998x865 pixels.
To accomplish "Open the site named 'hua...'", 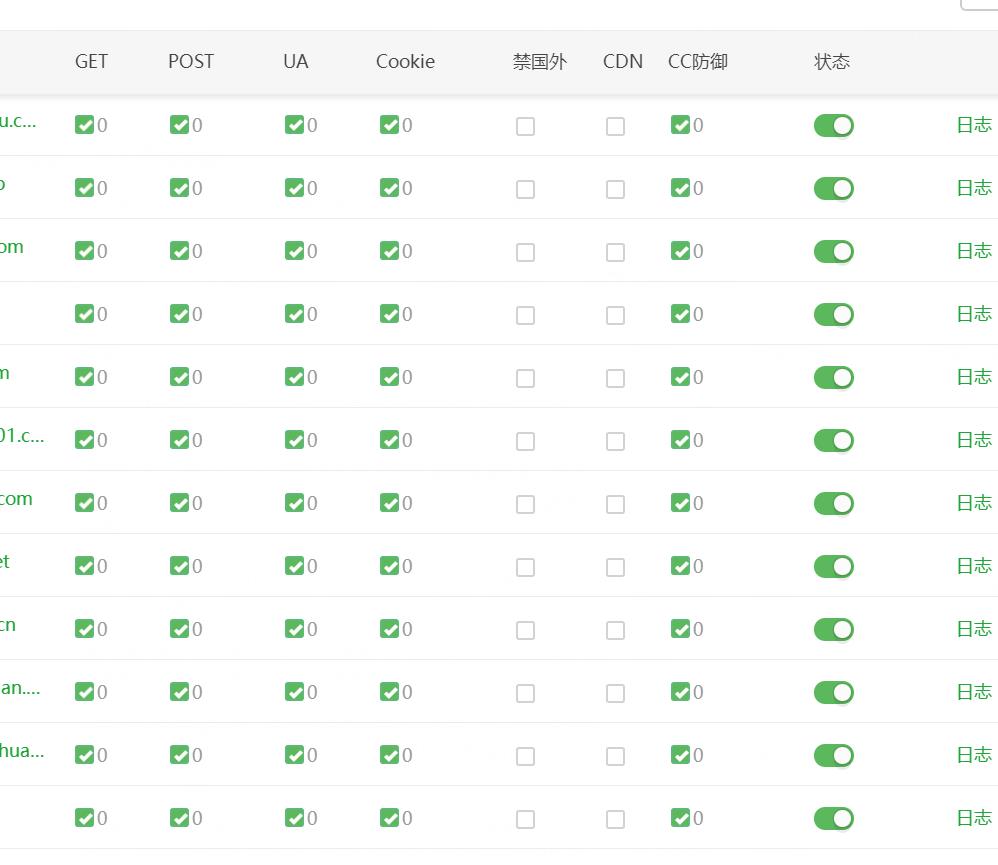I will click(x=22, y=750).
